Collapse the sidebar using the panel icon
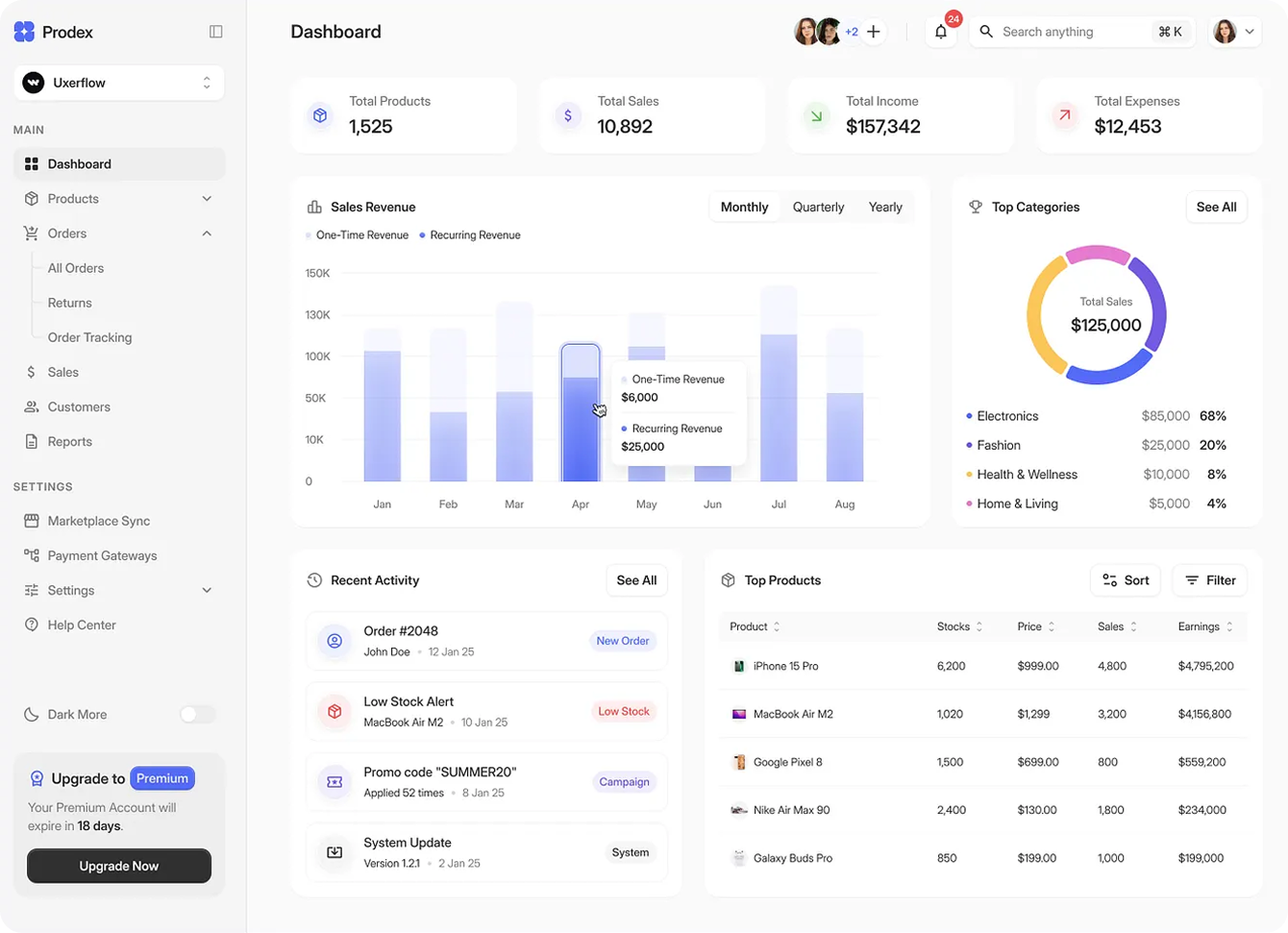The image size is (1288, 933). 215,32
